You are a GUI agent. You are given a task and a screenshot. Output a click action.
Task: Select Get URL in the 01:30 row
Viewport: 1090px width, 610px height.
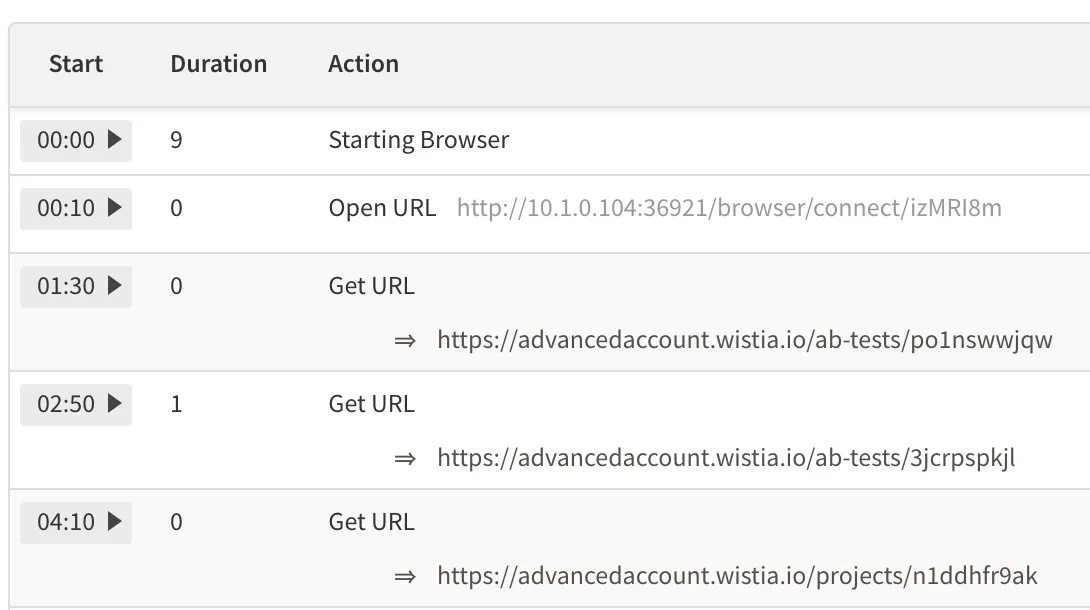click(x=371, y=286)
